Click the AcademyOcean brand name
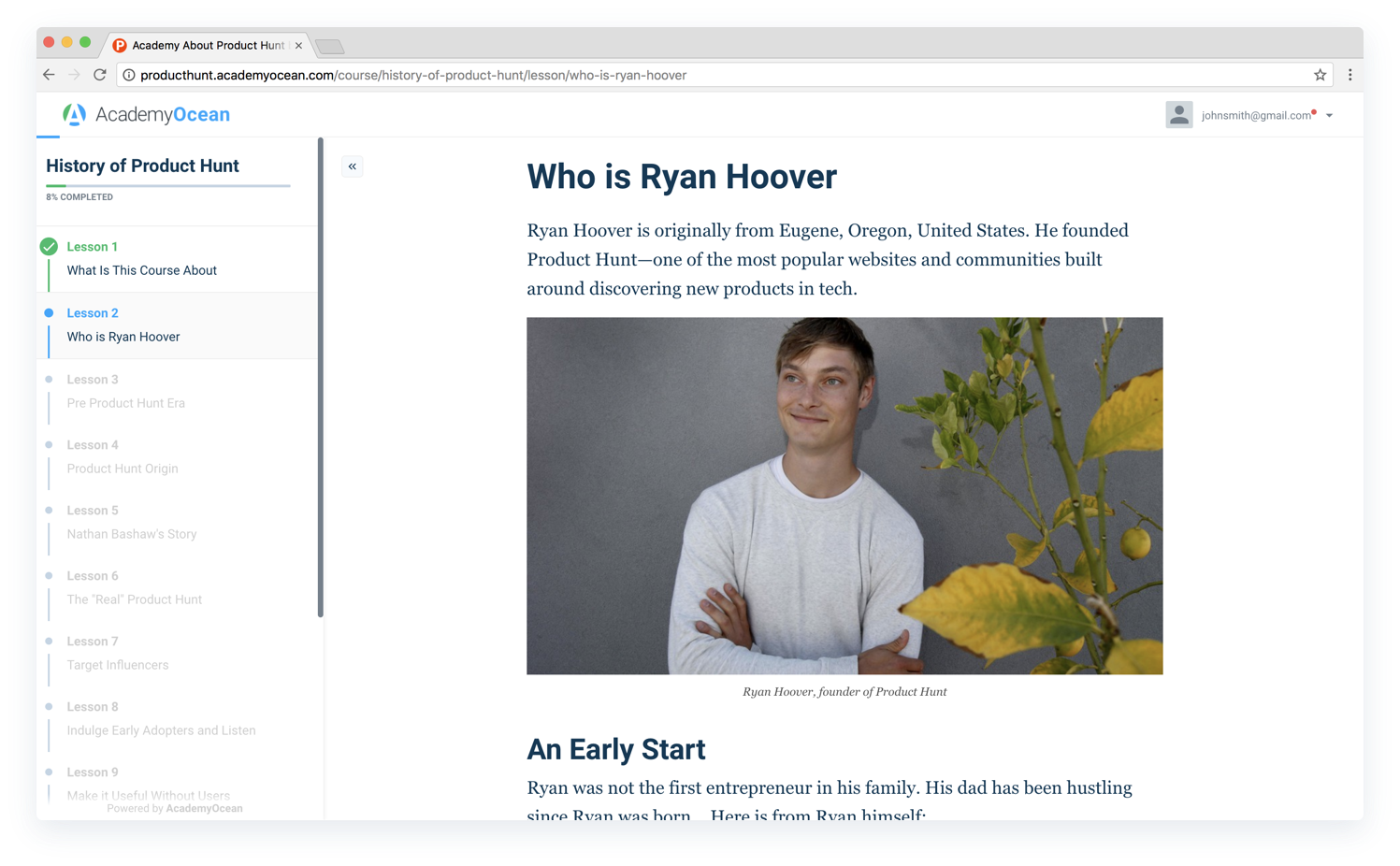 click(163, 114)
